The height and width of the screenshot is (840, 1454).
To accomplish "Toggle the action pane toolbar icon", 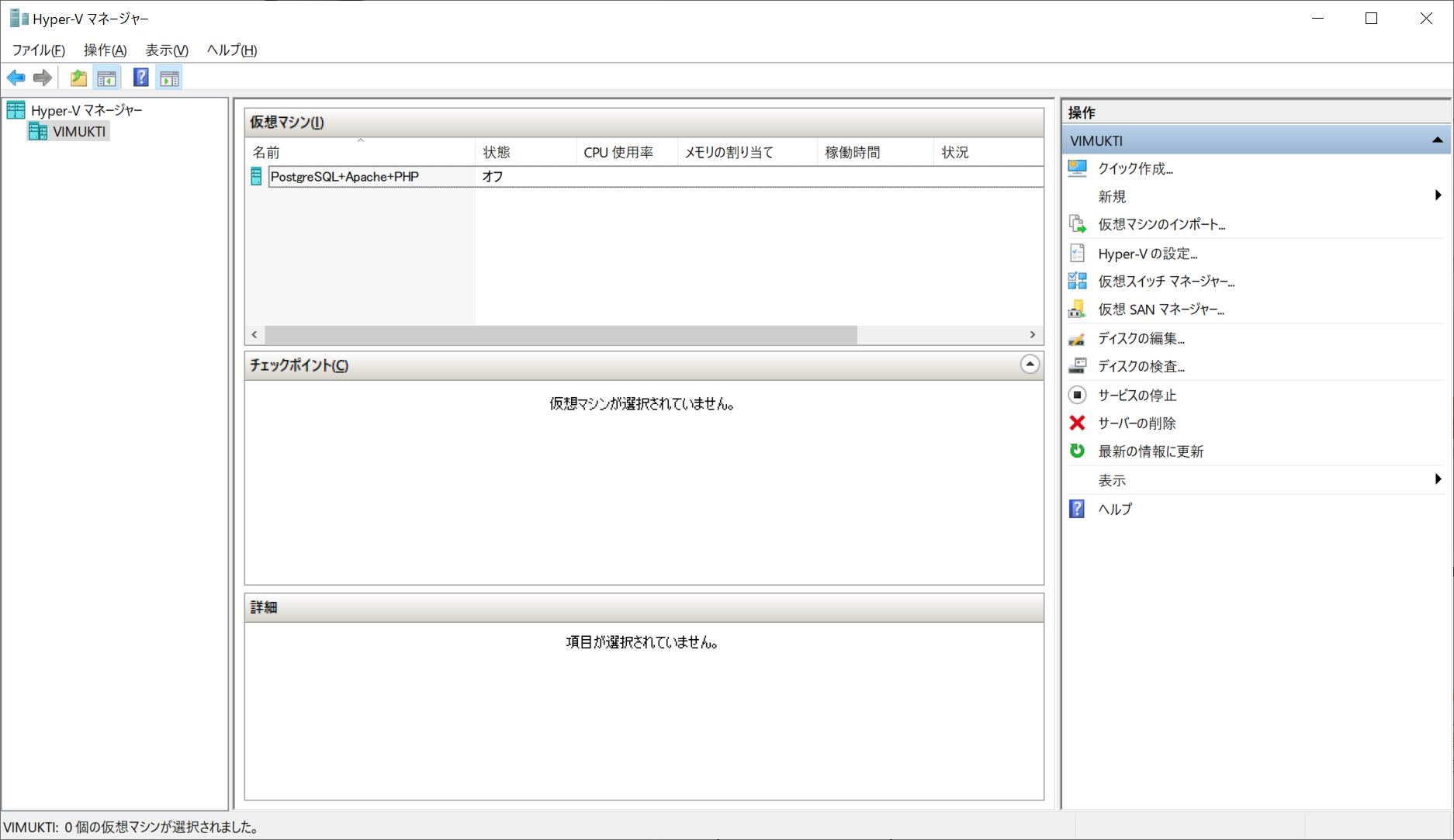I will 169,78.
